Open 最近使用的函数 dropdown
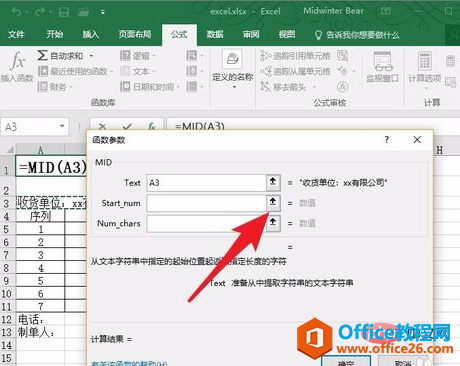The height and width of the screenshot is (366, 460). pos(76,71)
